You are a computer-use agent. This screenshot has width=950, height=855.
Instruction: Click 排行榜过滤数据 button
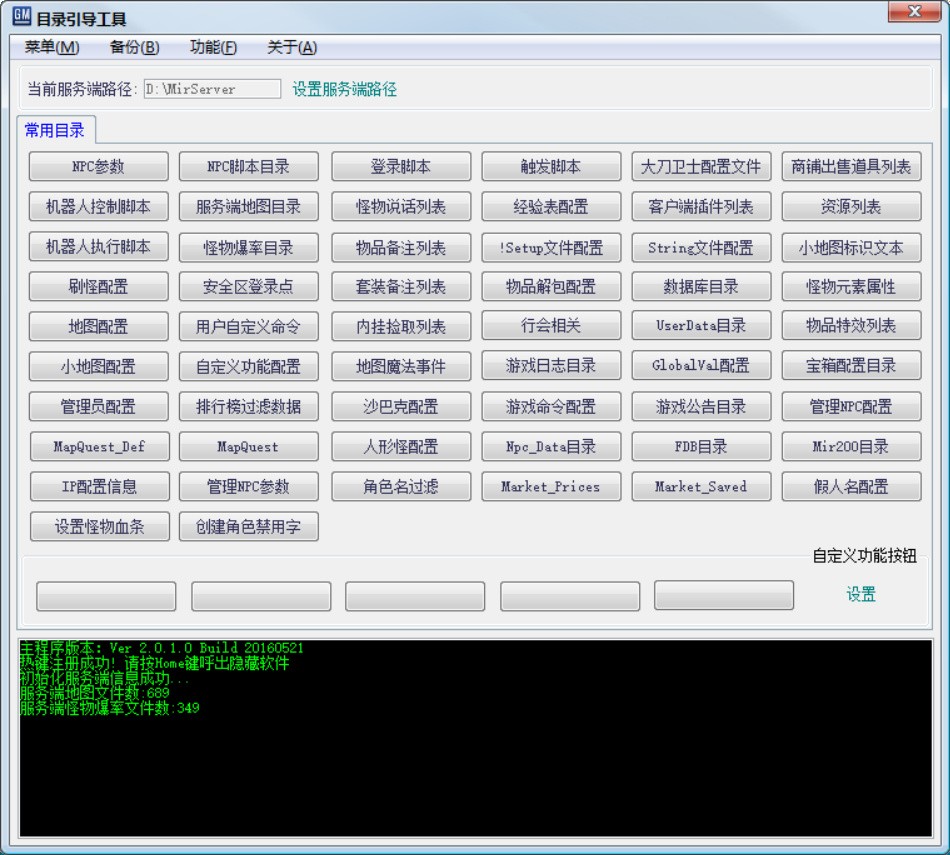pos(248,406)
